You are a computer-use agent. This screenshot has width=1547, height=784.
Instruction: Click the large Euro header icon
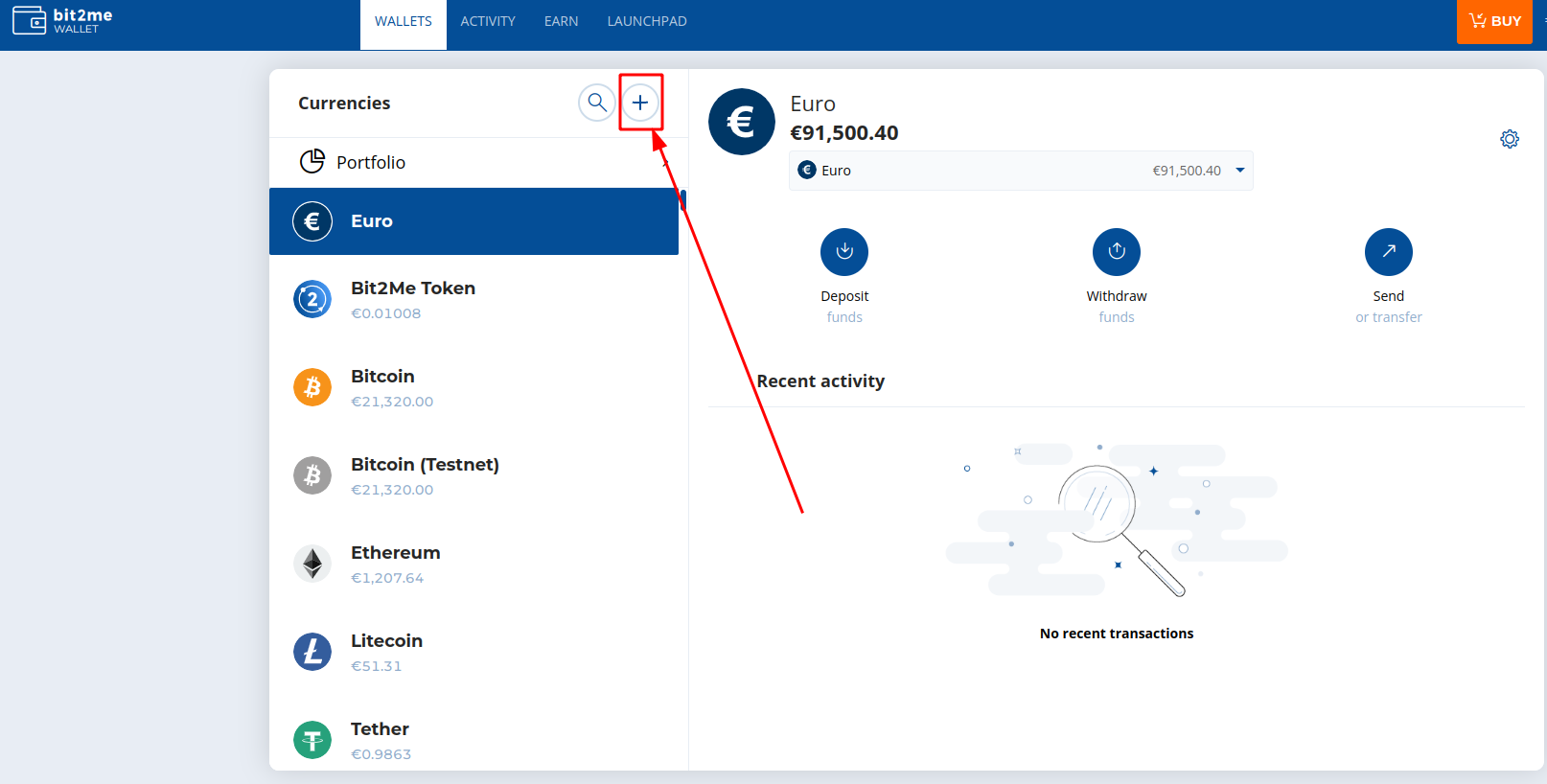coord(742,122)
